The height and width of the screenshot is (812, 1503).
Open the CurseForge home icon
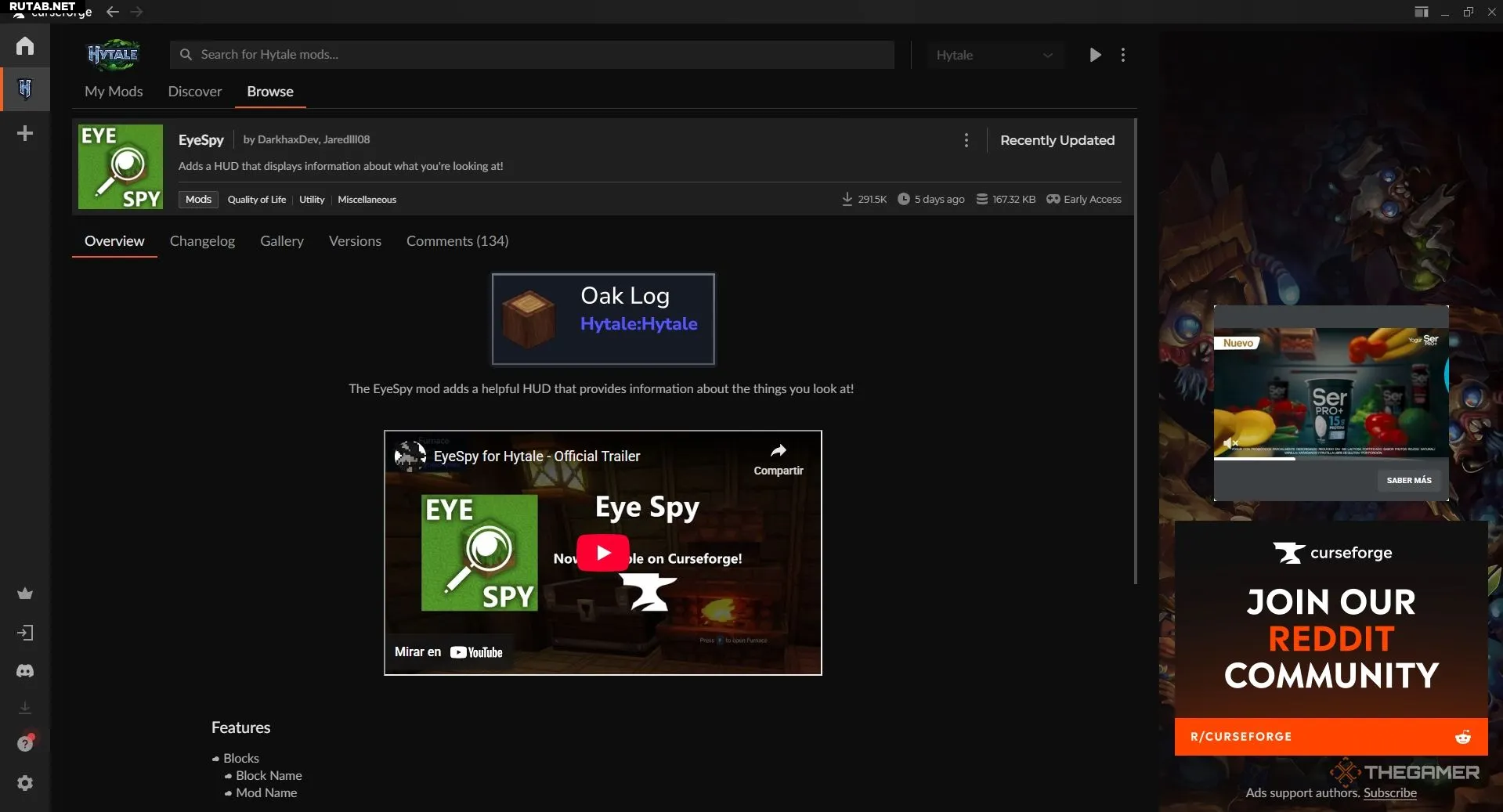25,46
